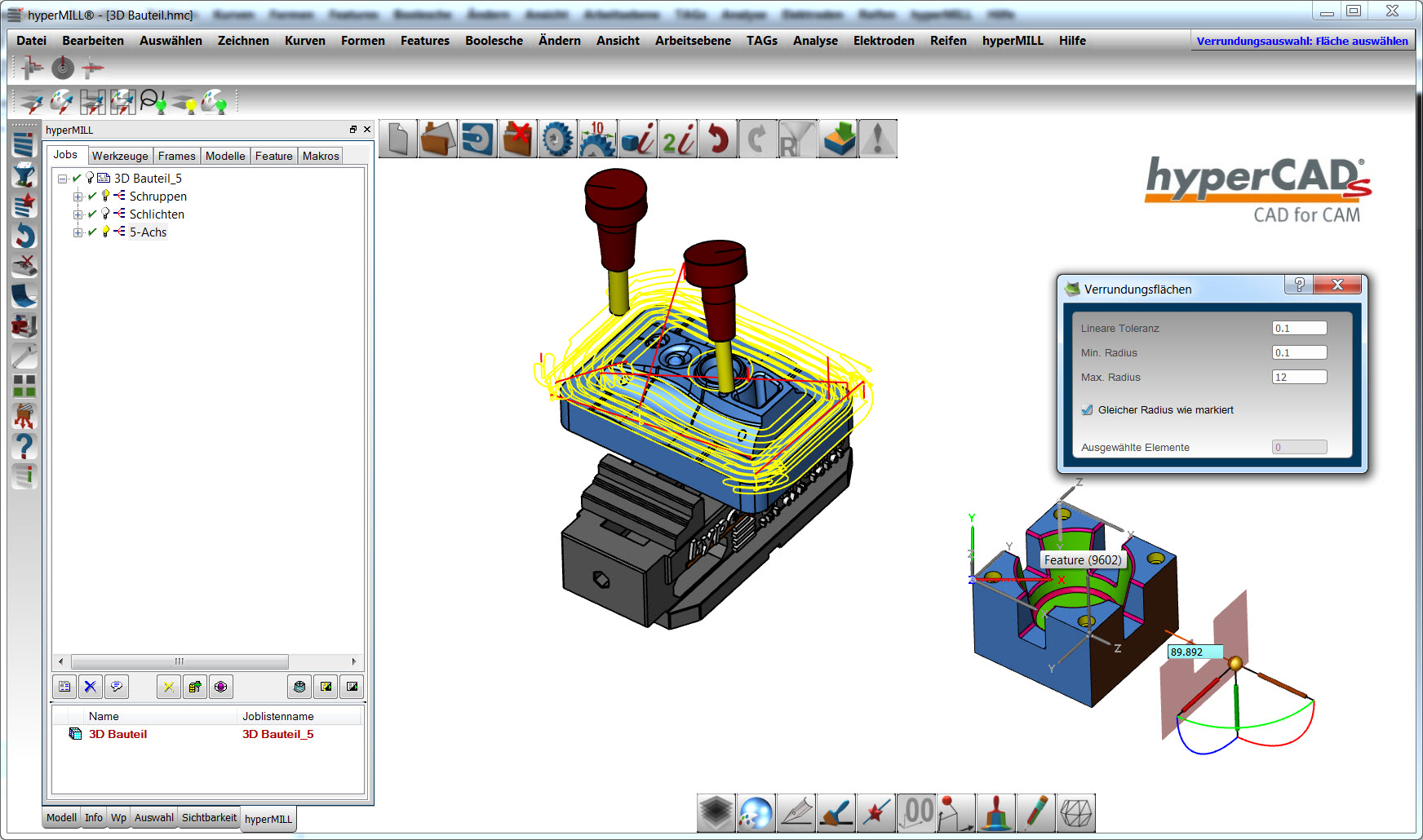Click the layers with yellow lamp icon
The height and width of the screenshot is (840, 1423).
click(x=184, y=102)
